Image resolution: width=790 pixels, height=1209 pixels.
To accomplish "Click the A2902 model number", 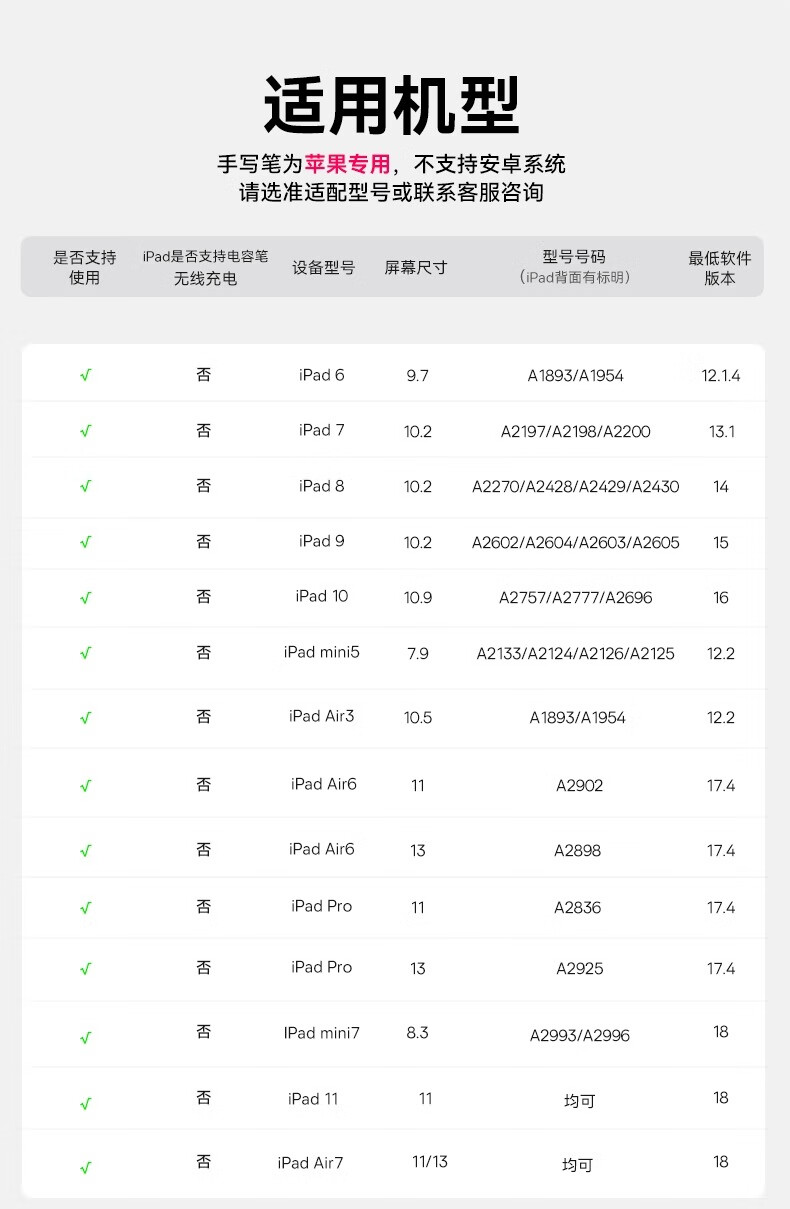I will coord(580,786).
